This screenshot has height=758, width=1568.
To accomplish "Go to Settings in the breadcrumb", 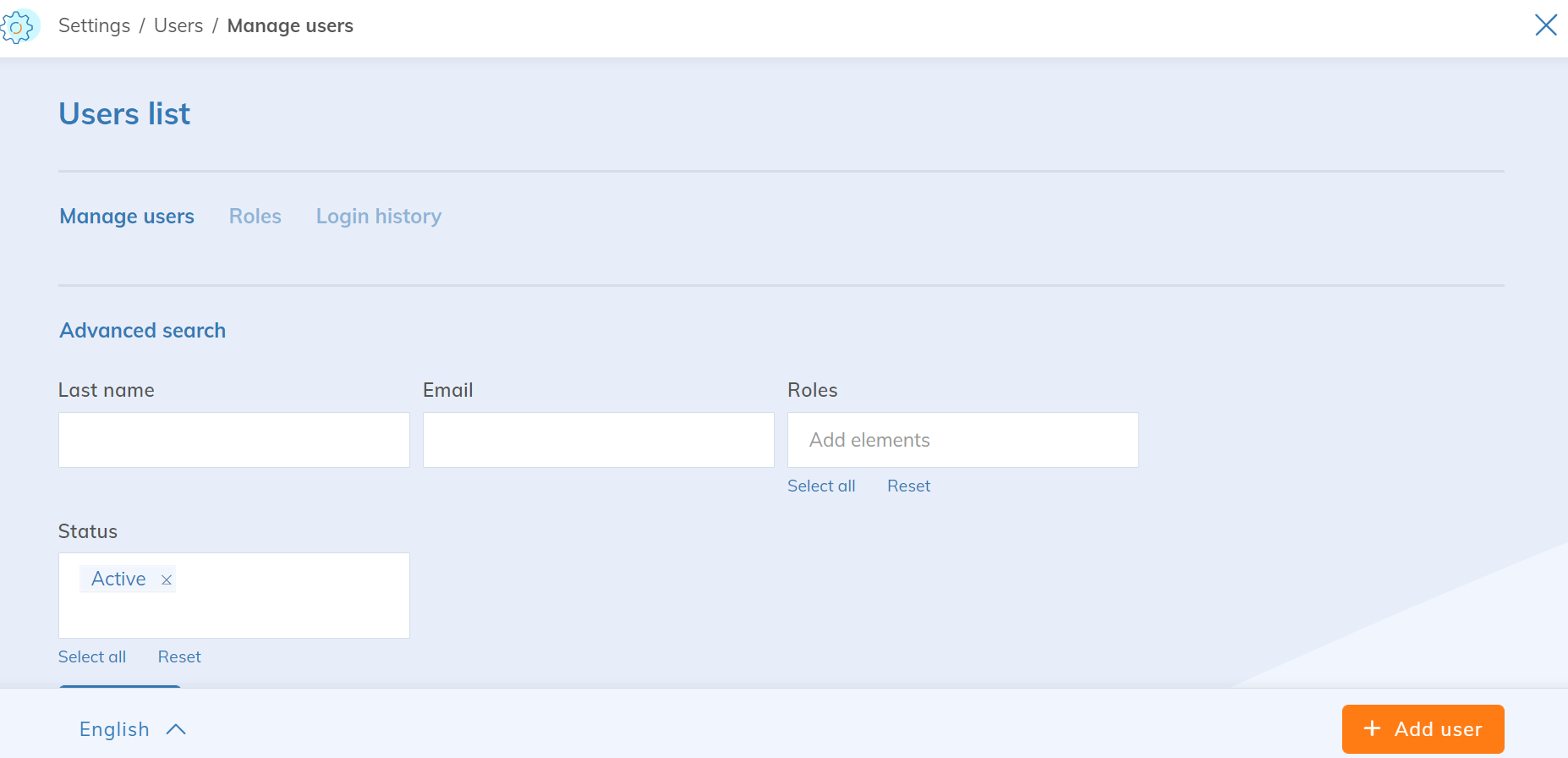I will coord(94,26).
